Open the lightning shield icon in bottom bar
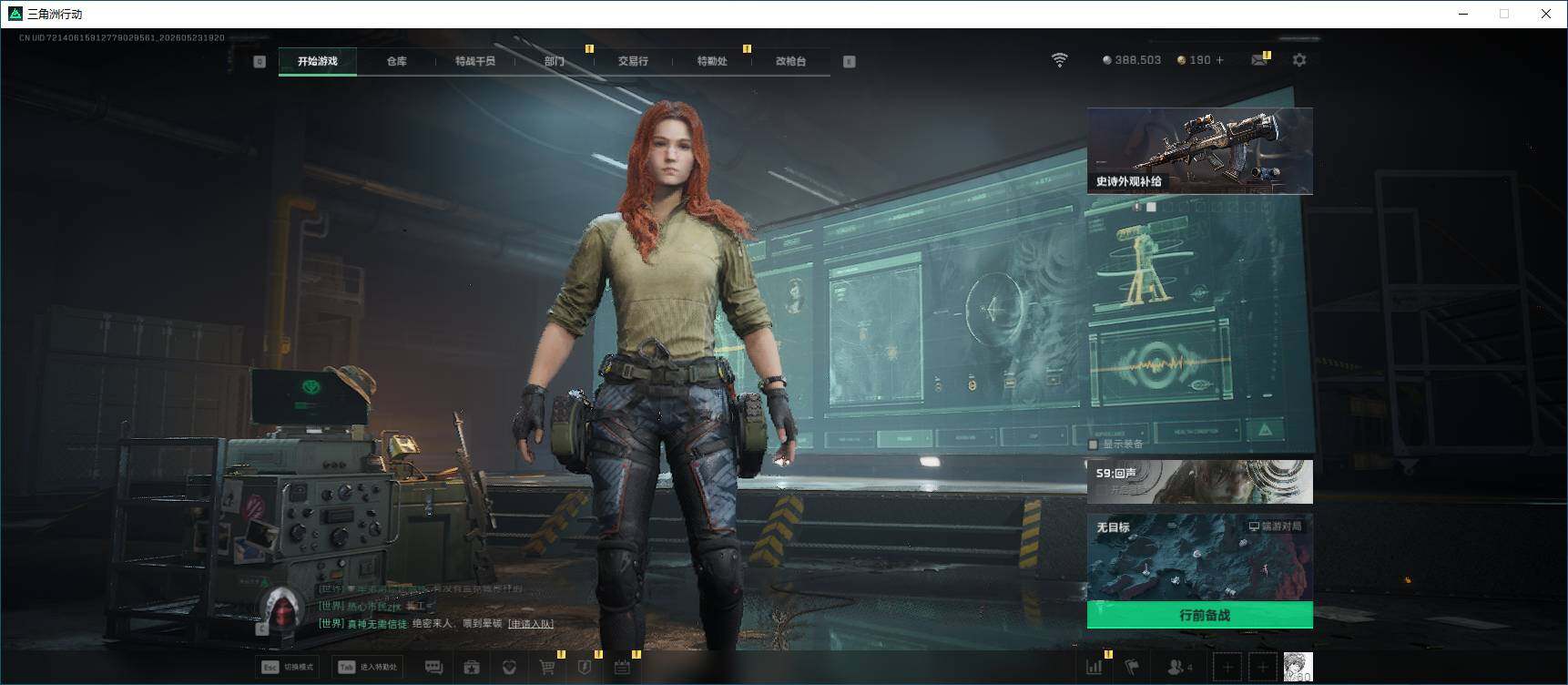Image resolution: width=1568 pixels, height=685 pixels. pos(585,668)
